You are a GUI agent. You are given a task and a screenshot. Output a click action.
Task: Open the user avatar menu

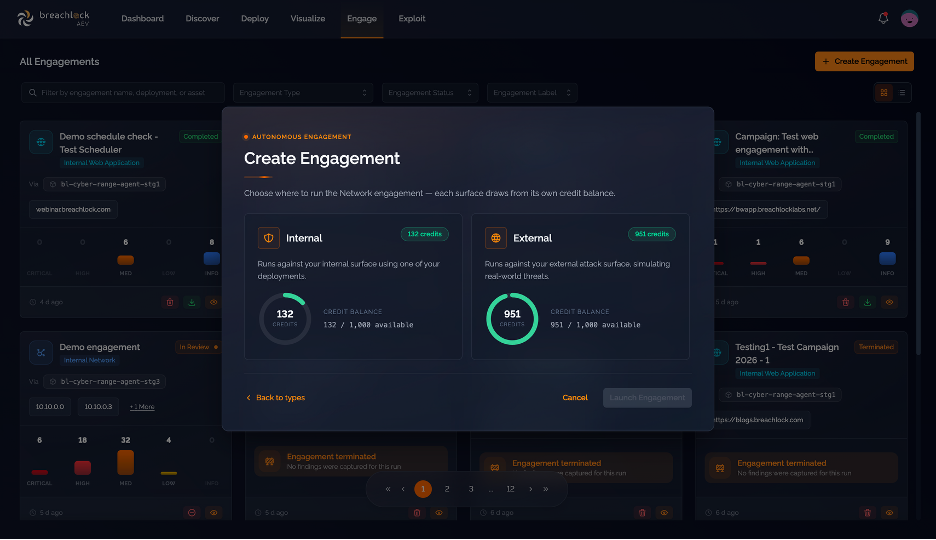click(x=909, y=18)
